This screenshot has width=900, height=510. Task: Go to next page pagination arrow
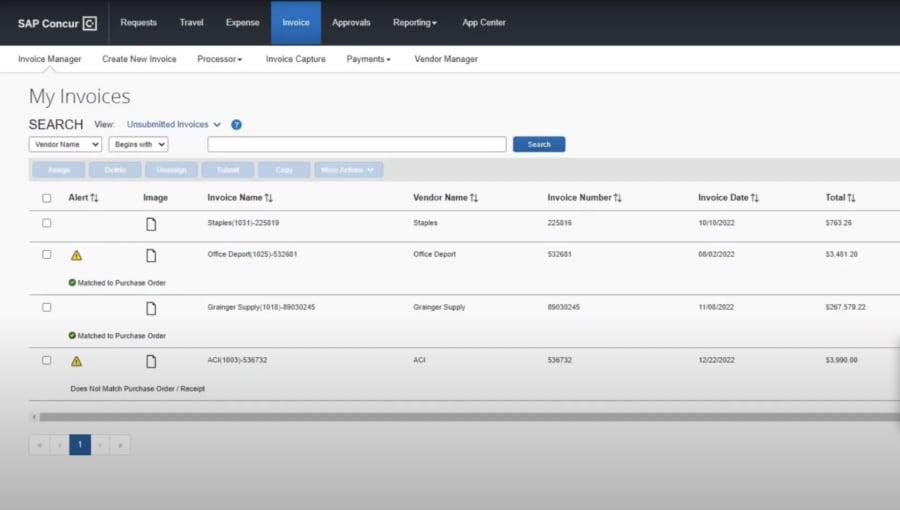pyautogui.click(x=100, y=445)
